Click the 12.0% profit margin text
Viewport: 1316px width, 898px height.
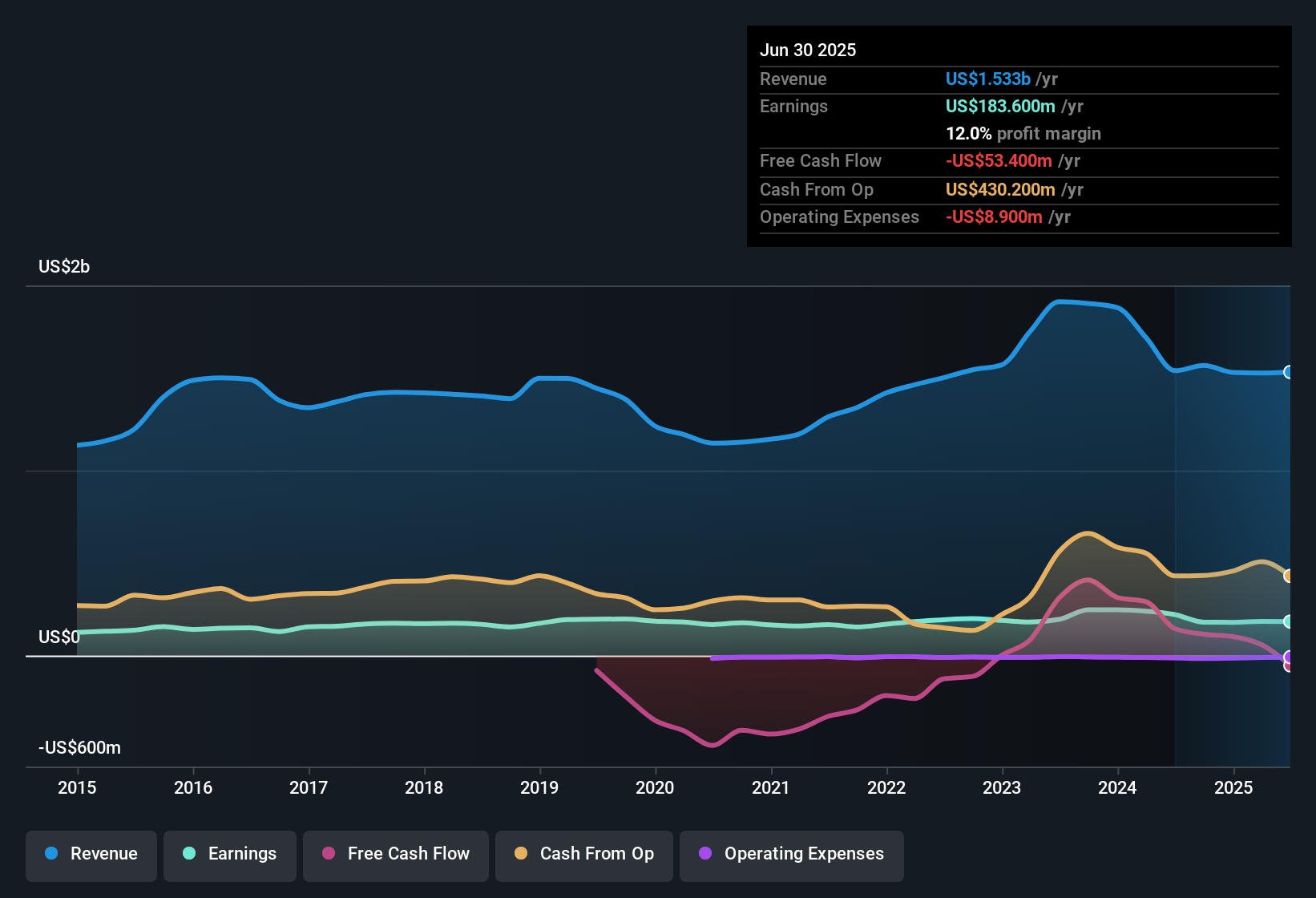coord(1023,133)
